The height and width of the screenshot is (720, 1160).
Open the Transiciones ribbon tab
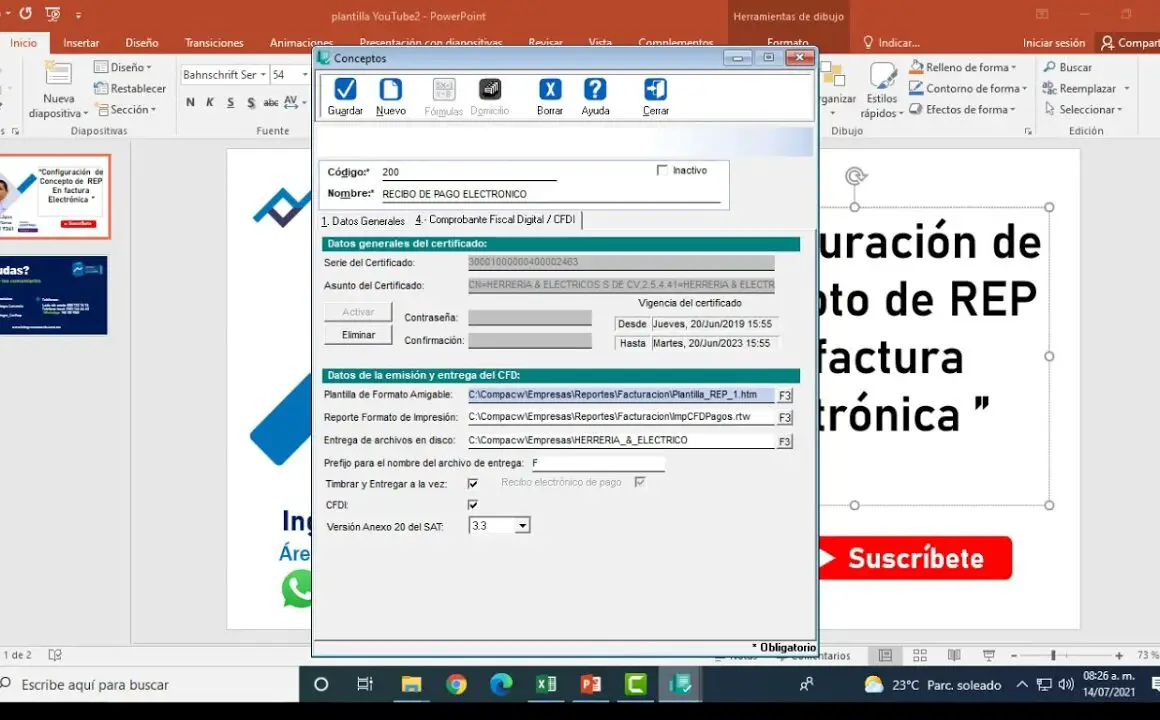214,43
